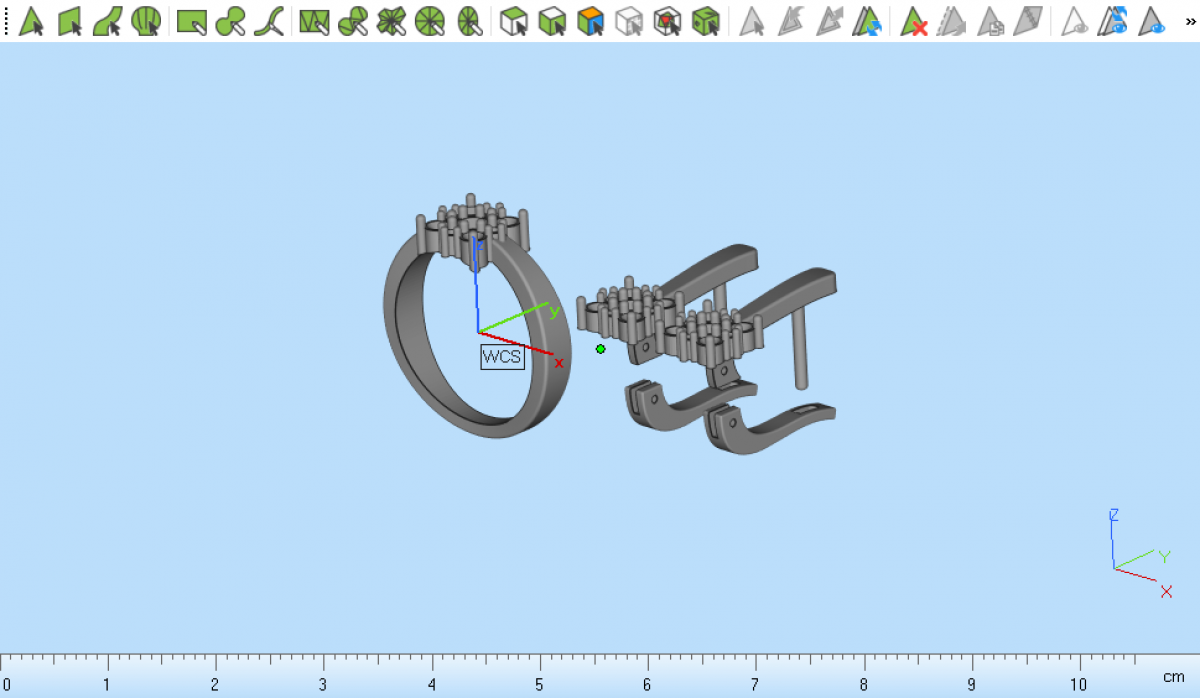
Task: Select the orange and blue cube tool
Action: click(x=591, y=21)
